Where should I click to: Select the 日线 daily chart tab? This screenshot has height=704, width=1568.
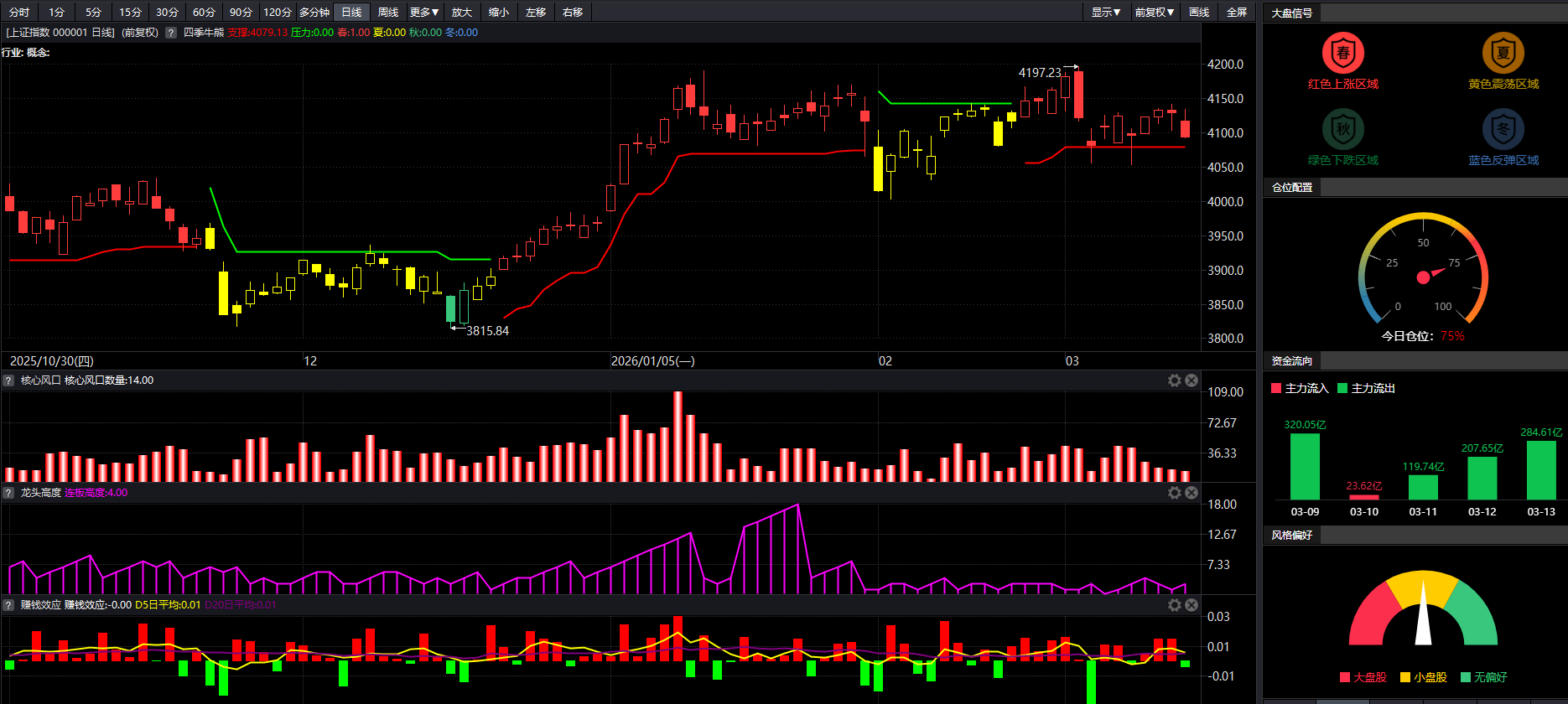[351, 12]
